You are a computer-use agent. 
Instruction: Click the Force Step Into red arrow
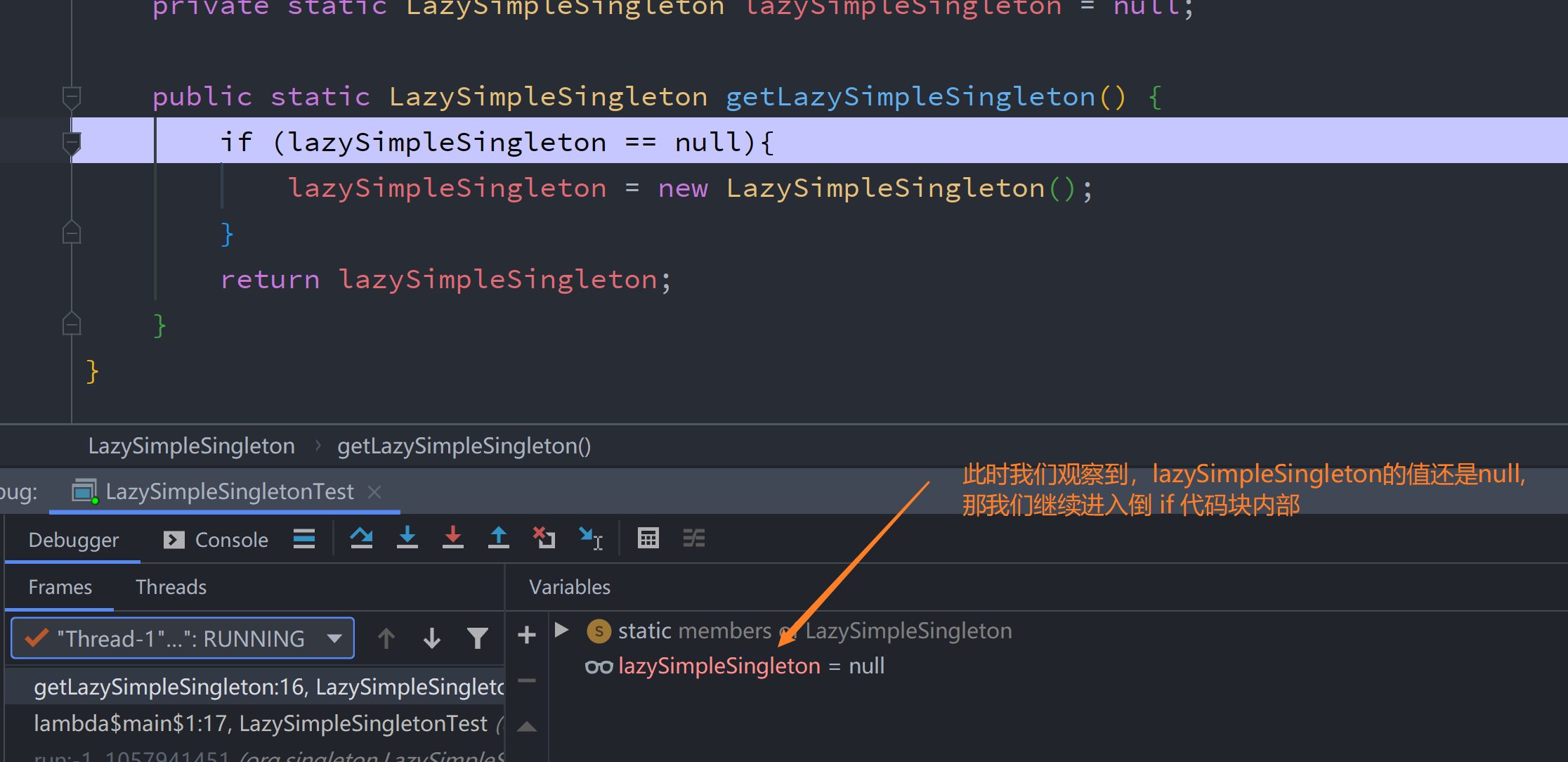click(452, 538)
